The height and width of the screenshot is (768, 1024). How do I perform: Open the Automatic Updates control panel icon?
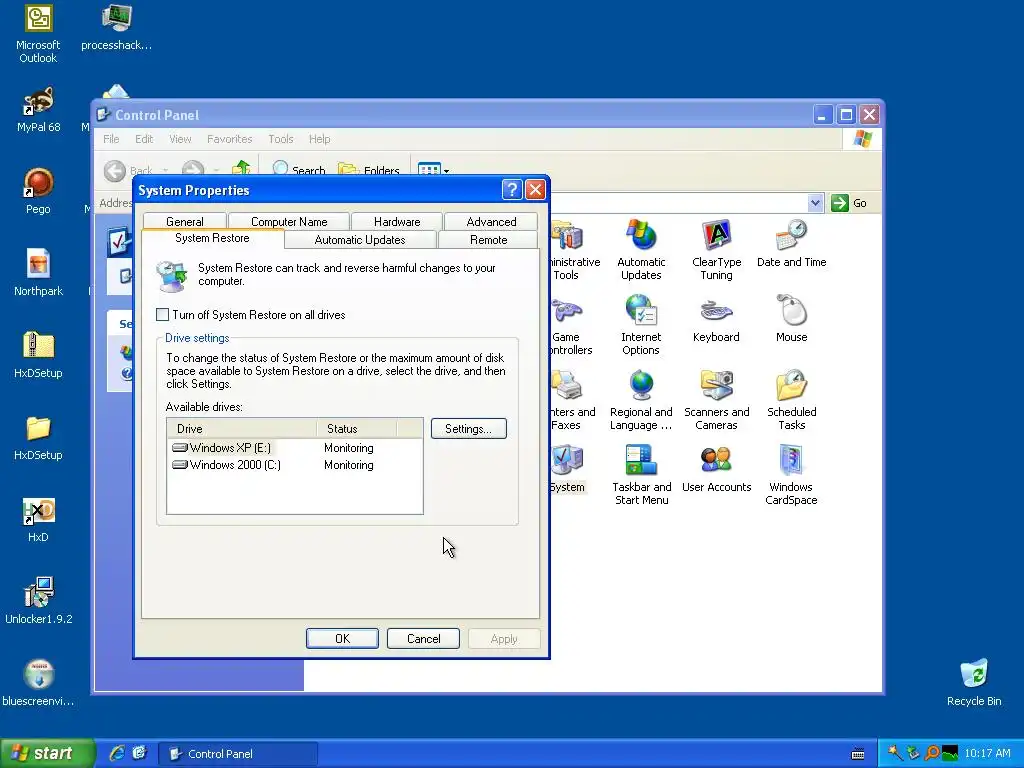(x=641, y=249)
